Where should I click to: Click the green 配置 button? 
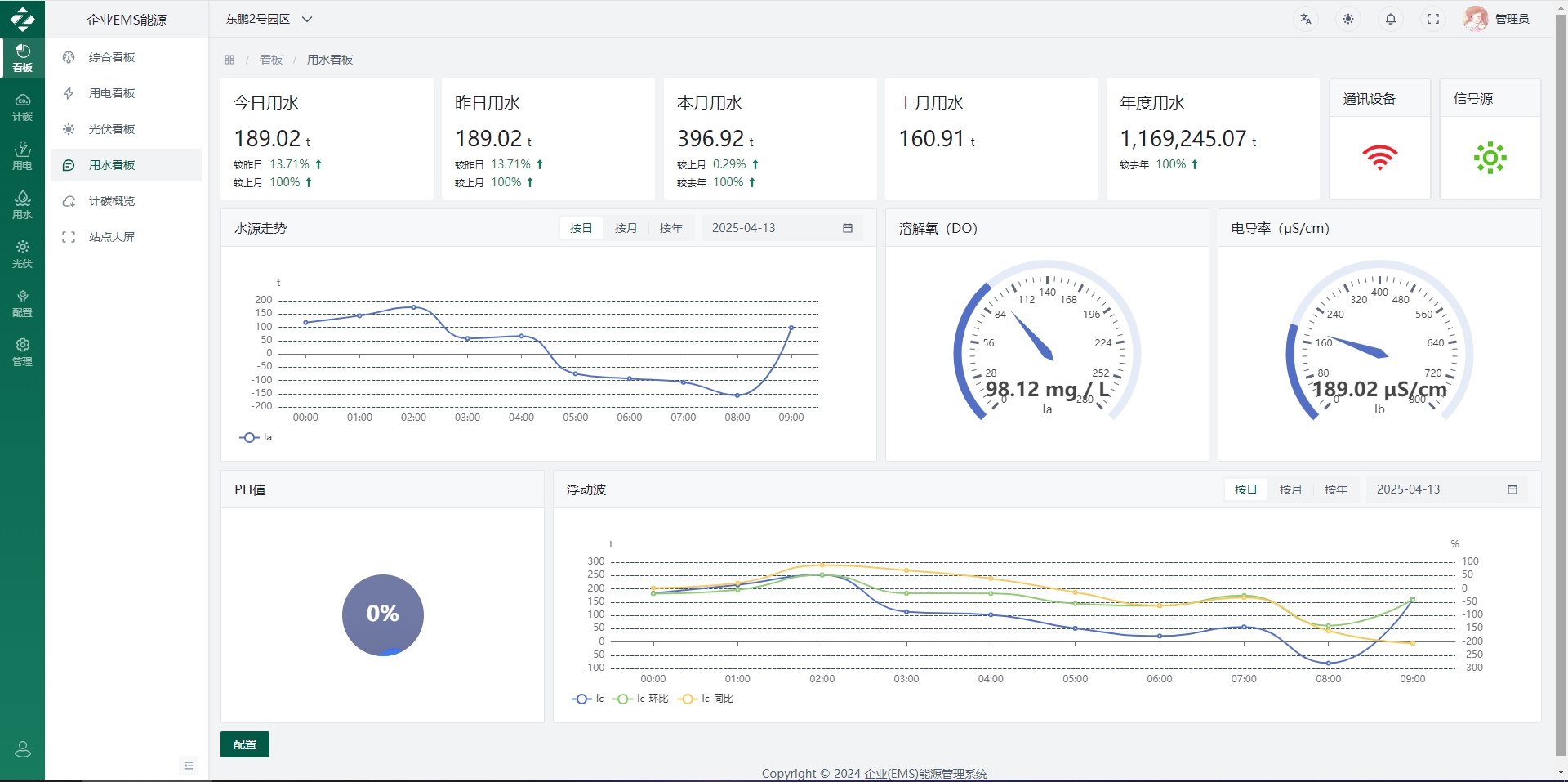(x=244, y=744)
